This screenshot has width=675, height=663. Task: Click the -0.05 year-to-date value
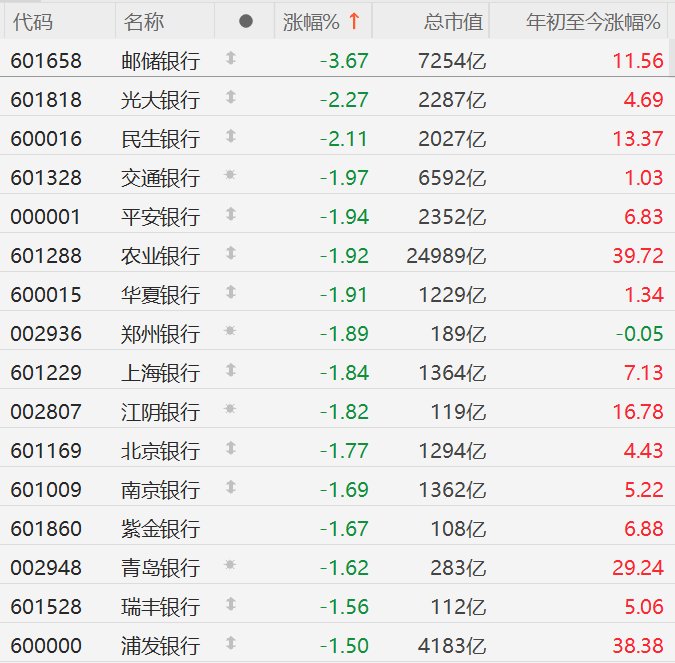point(640,334)
